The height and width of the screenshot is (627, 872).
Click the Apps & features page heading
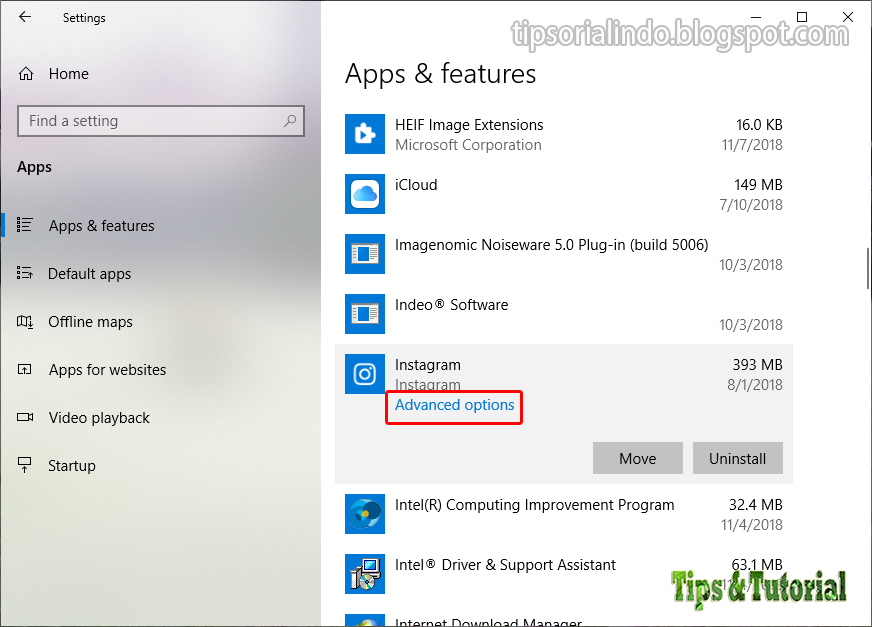tap(440, 74)
